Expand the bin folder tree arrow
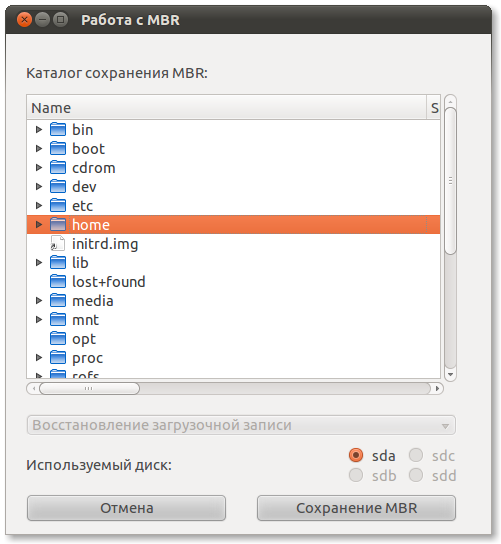This screenshot has height=544, width=501. click(39, 129)
